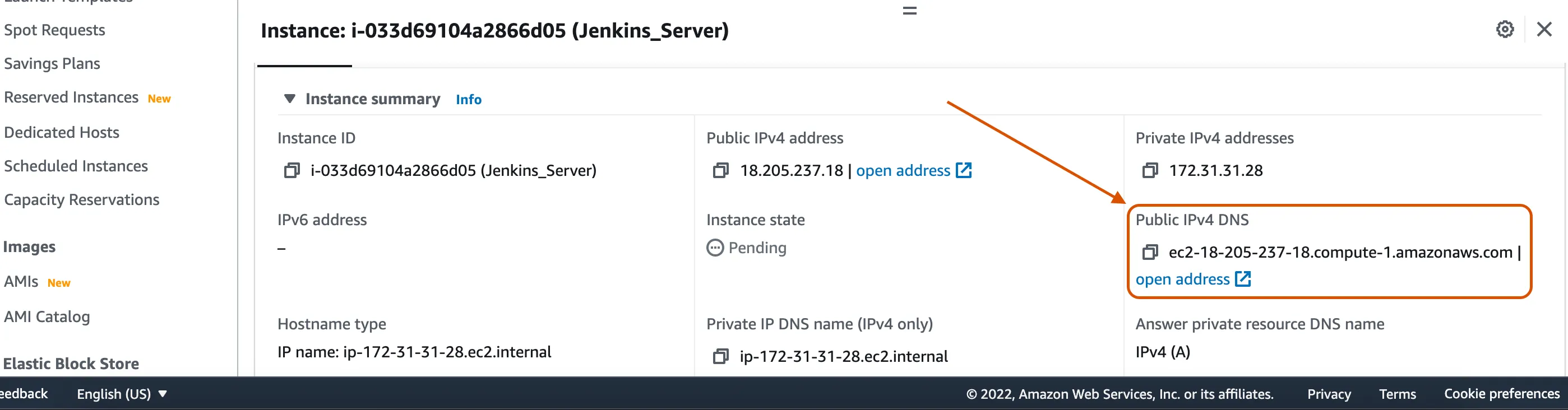The width and height of the screenshot is (1568, 410).
Task: Open AMI Catalog in sidebar
Action: pyautogui.click(x=47, y=317)
